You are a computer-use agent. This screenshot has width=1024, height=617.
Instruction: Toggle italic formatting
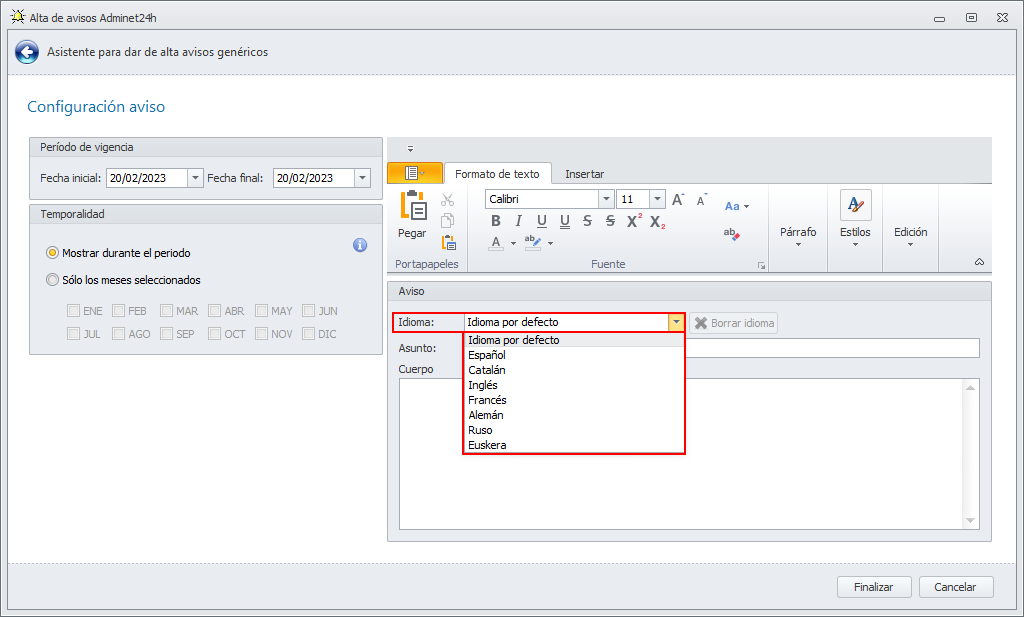518,221
